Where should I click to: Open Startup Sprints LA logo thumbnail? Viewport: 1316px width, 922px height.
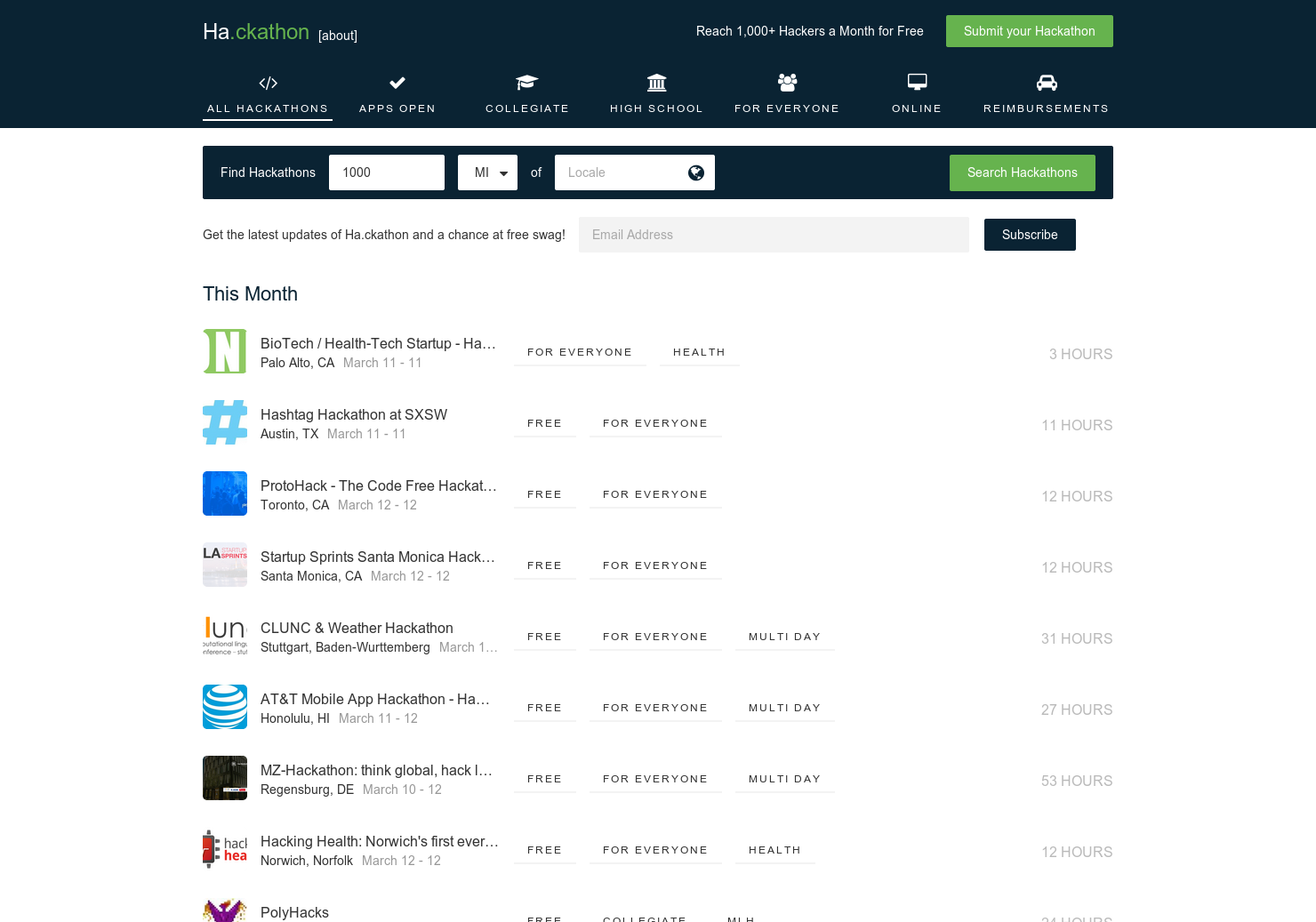pos(225,565)
